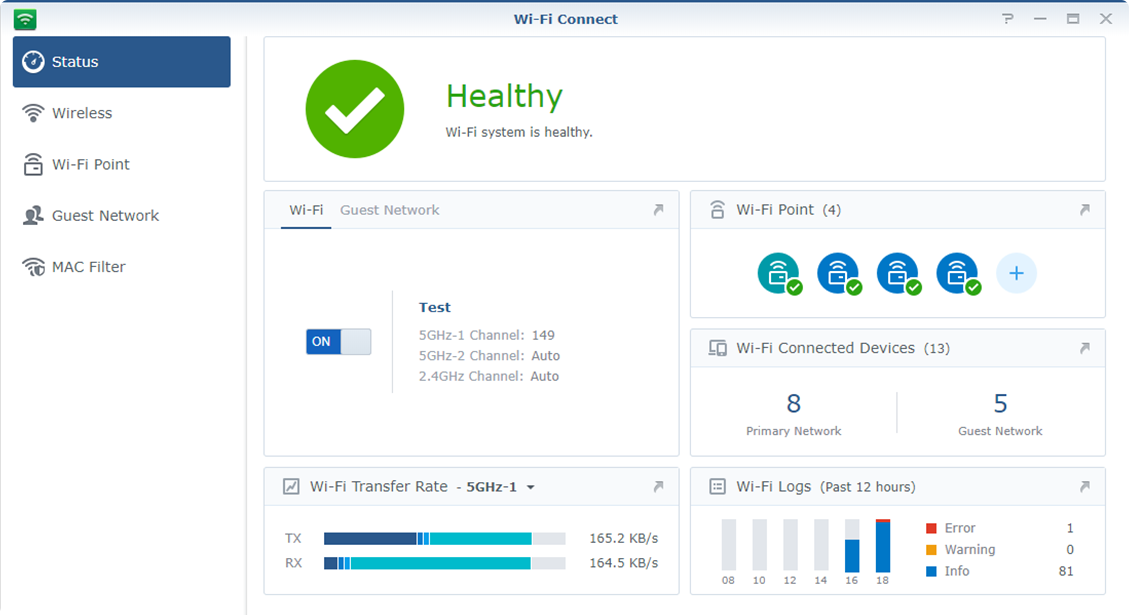This screenshot has width=1129, height=615.
Task: Click the TX transfer rate bar
Action: pyautogui.click(x=444, y=538)
